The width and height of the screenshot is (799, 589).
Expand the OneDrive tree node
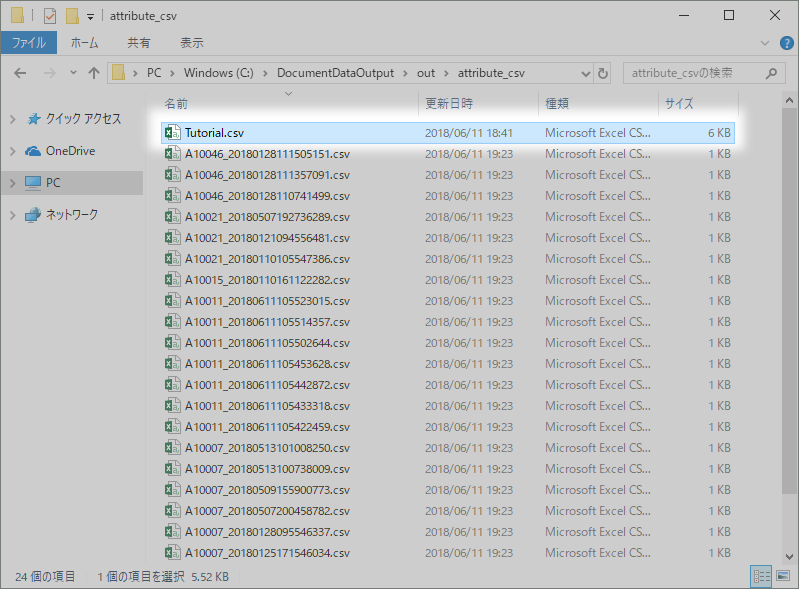12,151
